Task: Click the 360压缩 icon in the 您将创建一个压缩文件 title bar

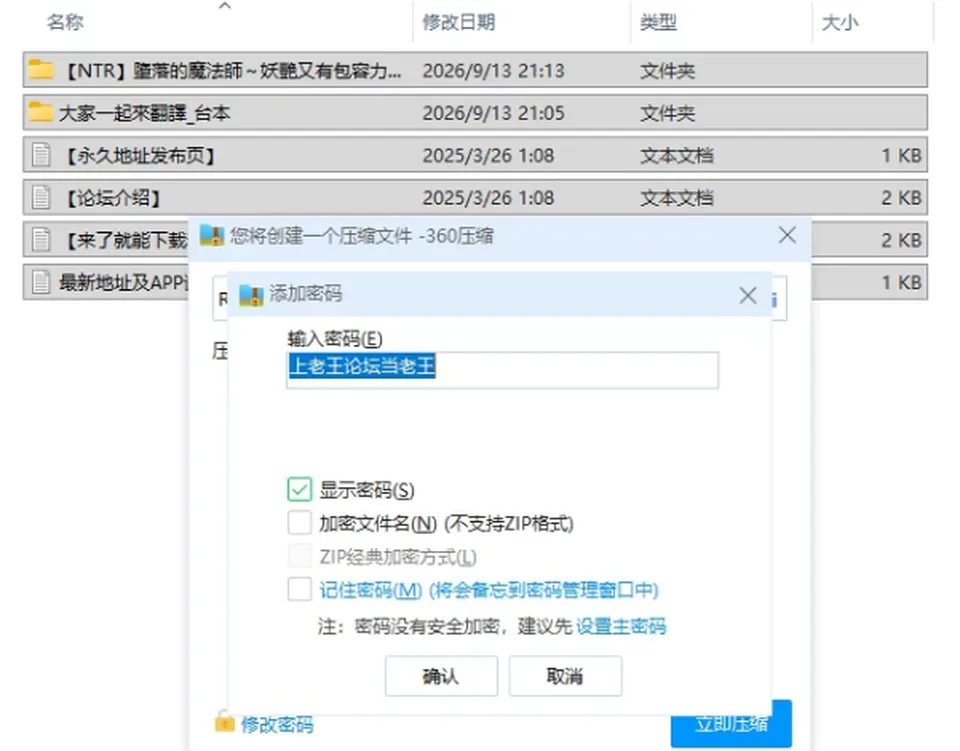Action: click(212, 236)
